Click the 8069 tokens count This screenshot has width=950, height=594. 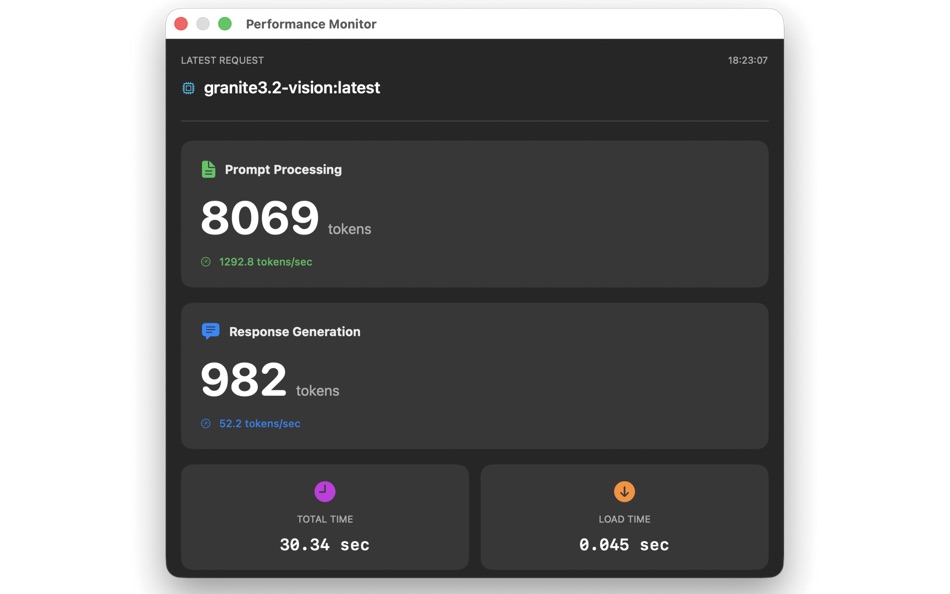(x=259, y=218)
